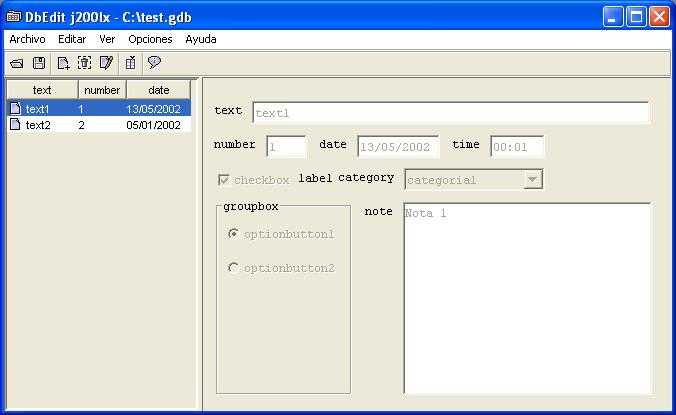Click the table structure toolbar icon
This screenshot has height=415, width=676.
click(131, 63)
